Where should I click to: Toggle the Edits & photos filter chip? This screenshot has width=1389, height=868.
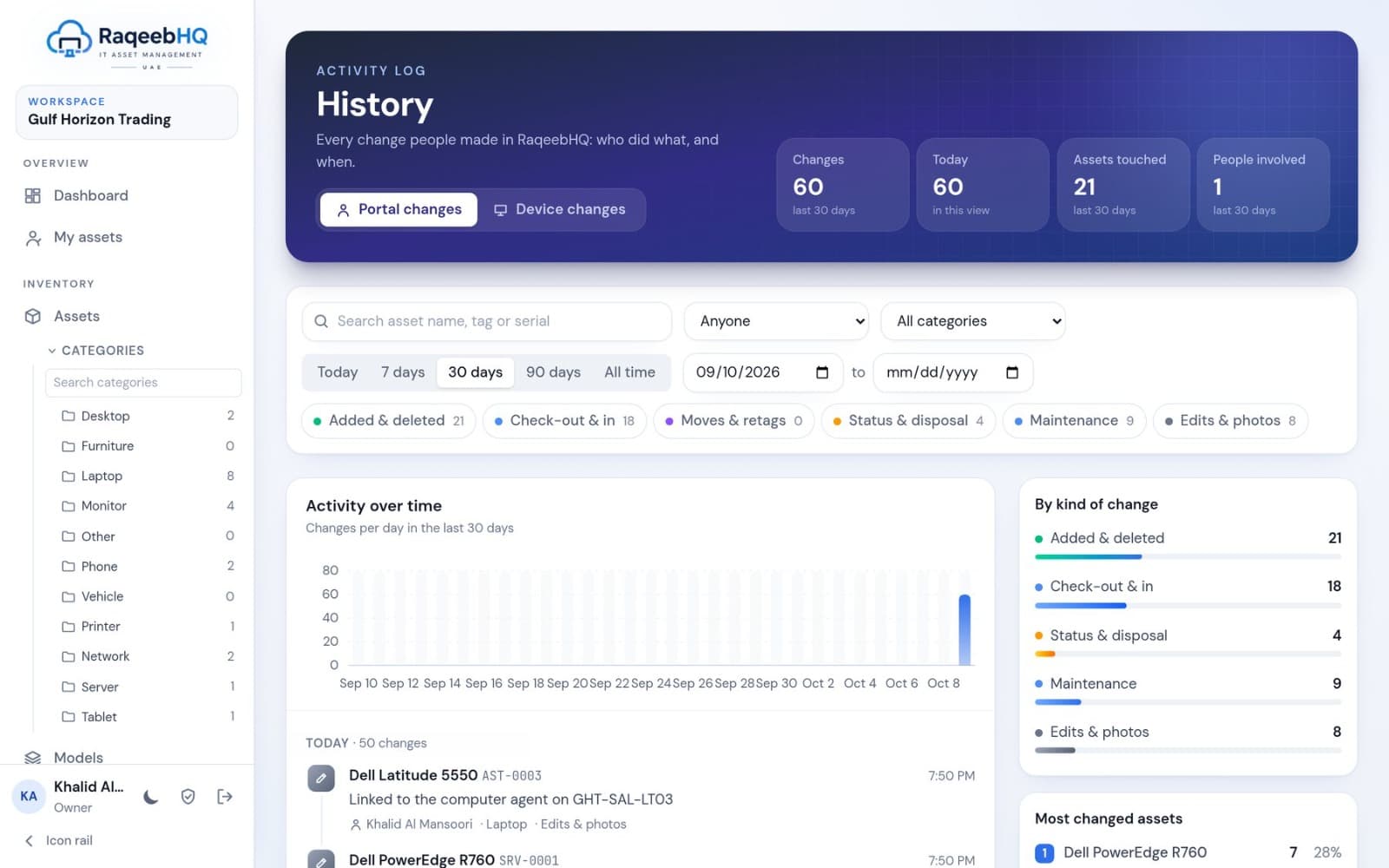1230,421
